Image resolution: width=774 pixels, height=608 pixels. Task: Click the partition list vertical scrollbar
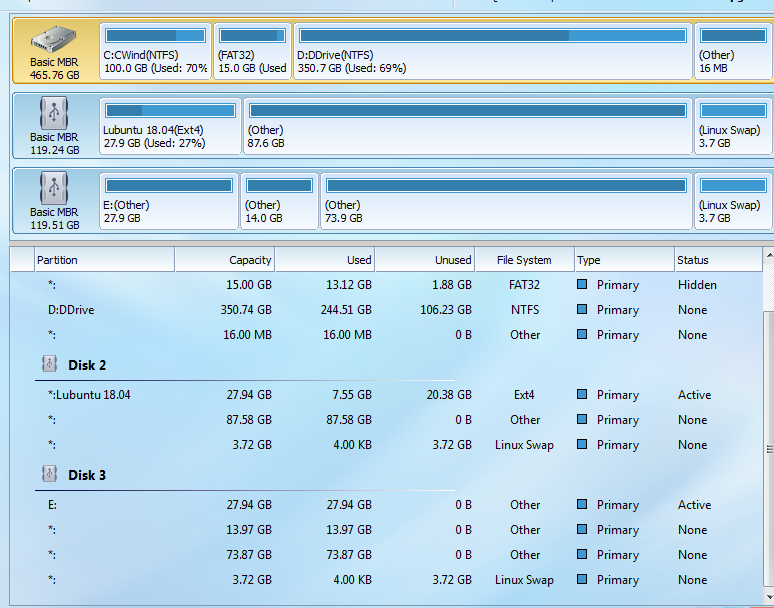[767, 450]
